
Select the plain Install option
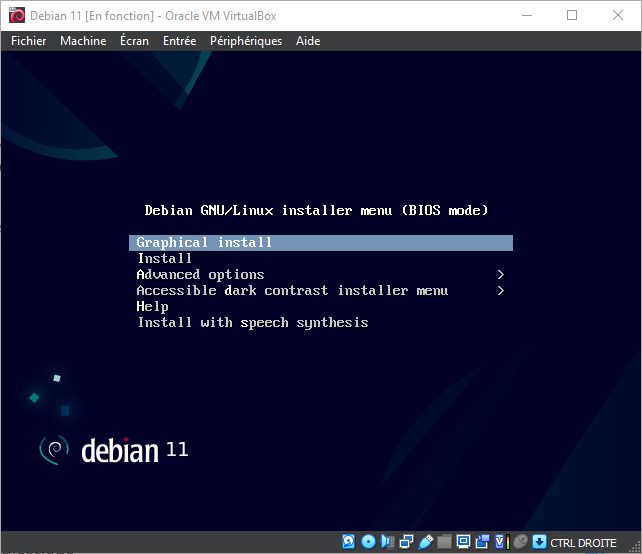[x=164, y=258]
